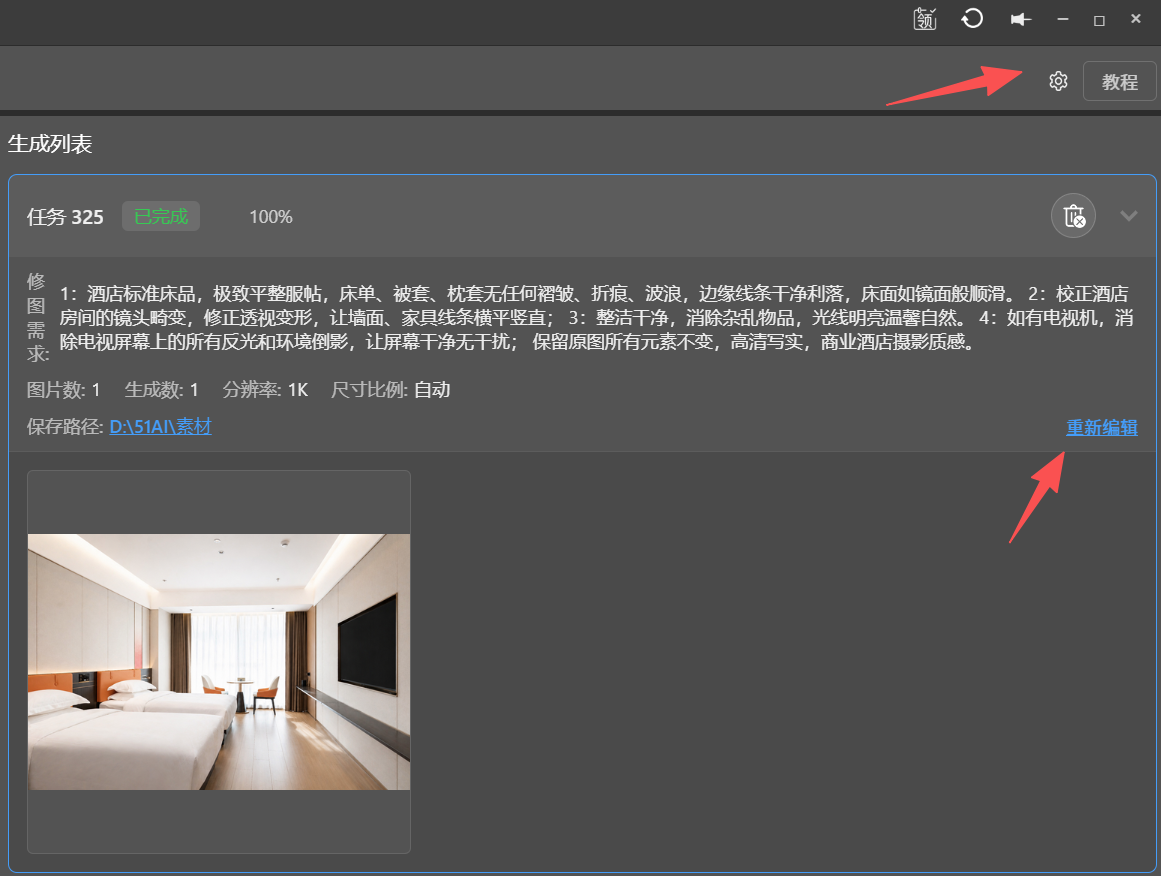1161x876 pixels.
Task: Click the 已完成 status badge
Action: (x=161, y=216)
